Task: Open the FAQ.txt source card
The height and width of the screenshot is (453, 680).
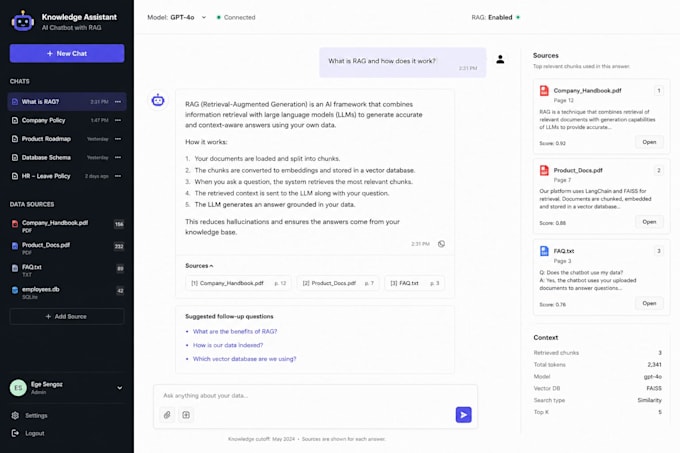Action: pyautogui.click(x=649, y=303)
